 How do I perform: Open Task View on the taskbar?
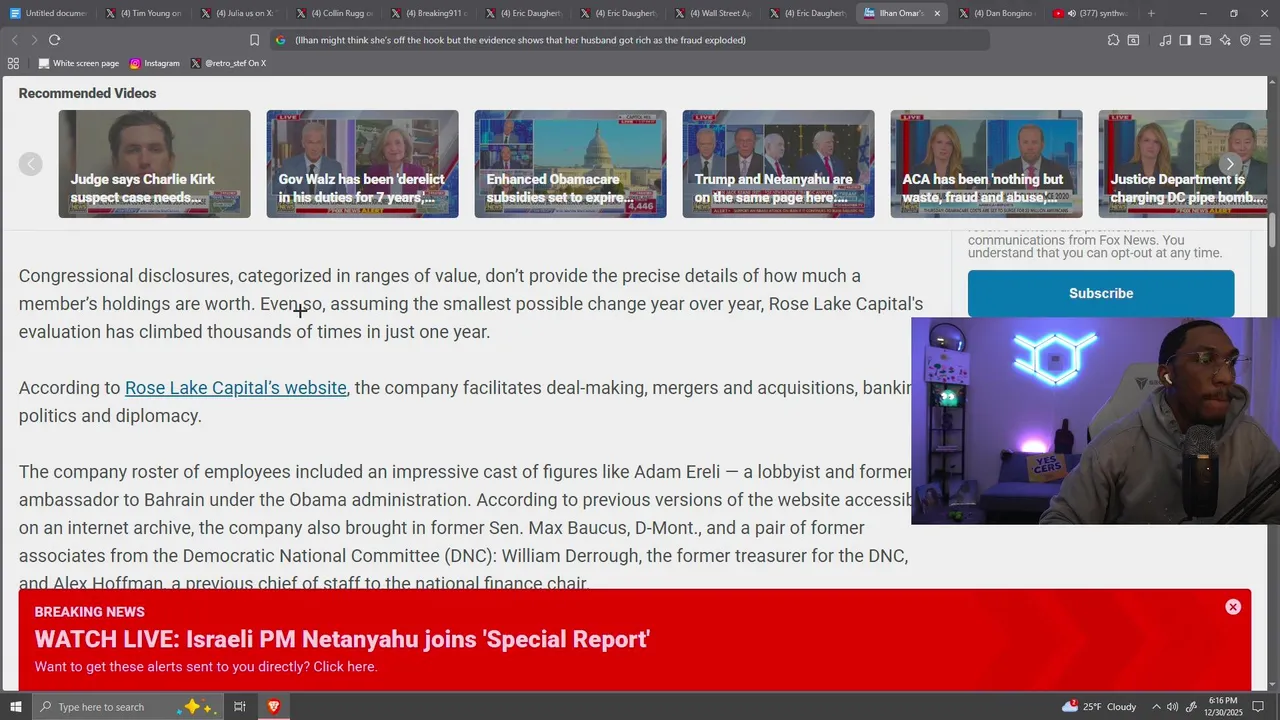[240, 707]
